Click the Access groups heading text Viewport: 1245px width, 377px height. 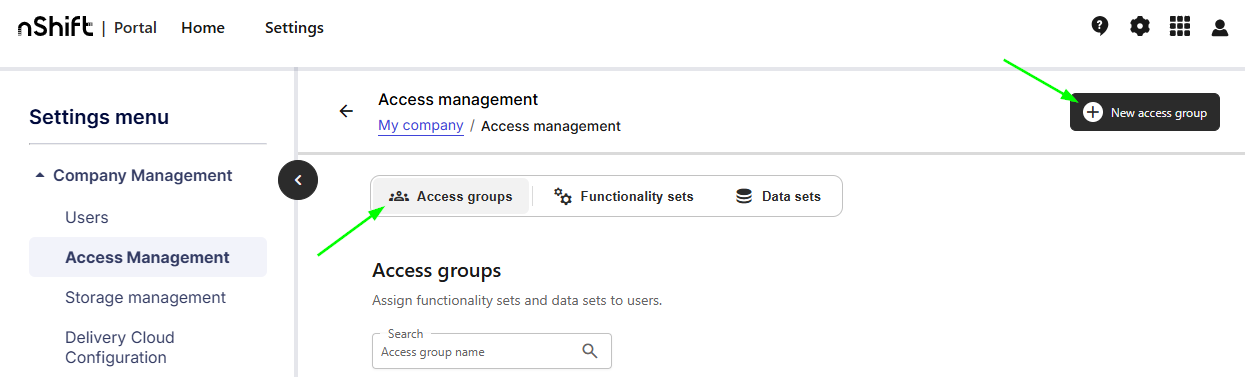click(x=437, y=271)
